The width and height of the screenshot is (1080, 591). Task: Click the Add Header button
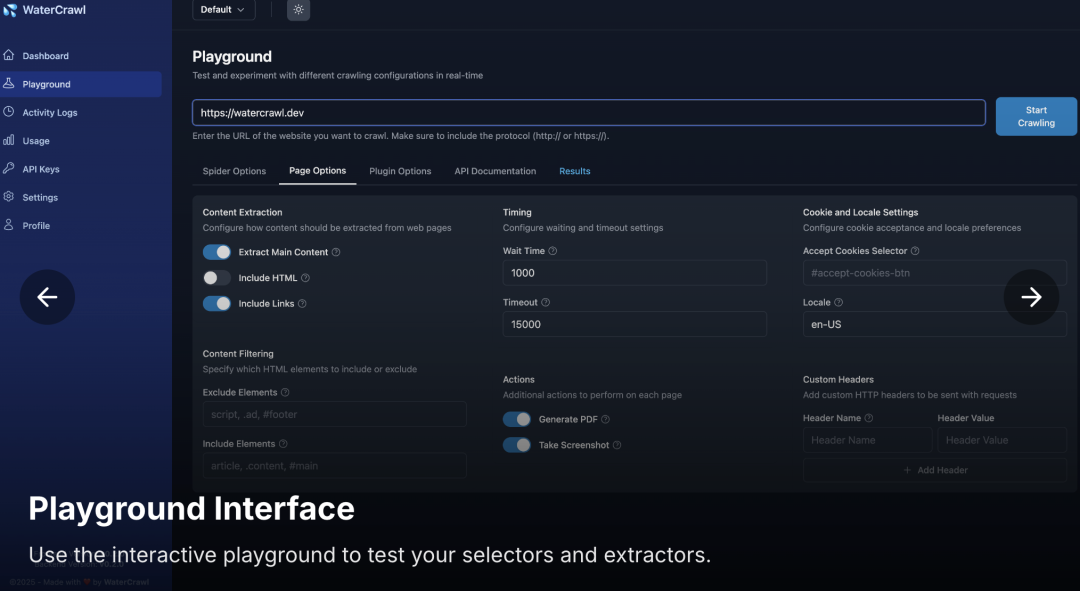point(935,470)
